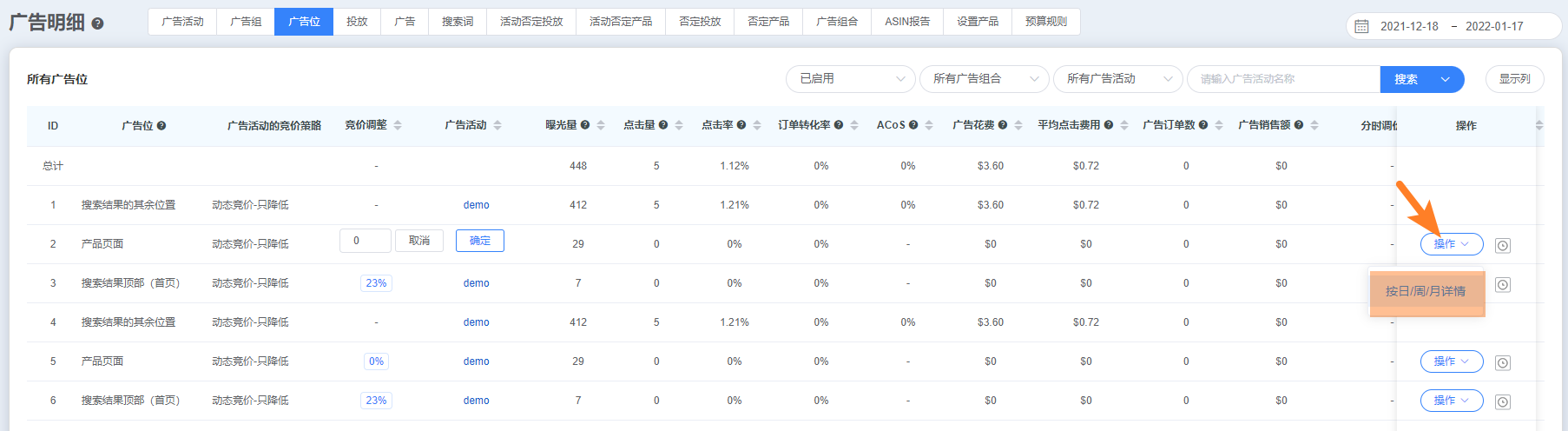Open the 已启用 status dropdown

click(850, 79)
